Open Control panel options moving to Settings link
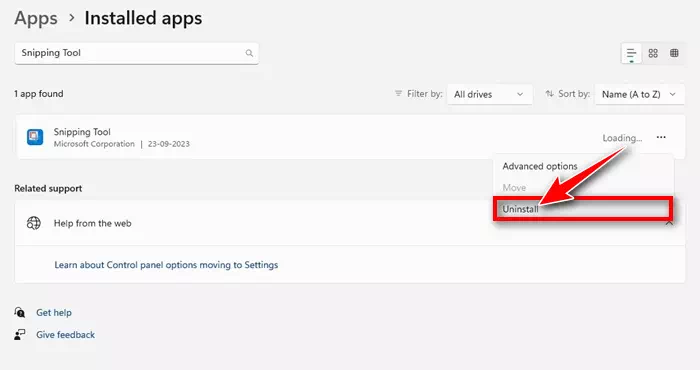 [x=166, y=265]
